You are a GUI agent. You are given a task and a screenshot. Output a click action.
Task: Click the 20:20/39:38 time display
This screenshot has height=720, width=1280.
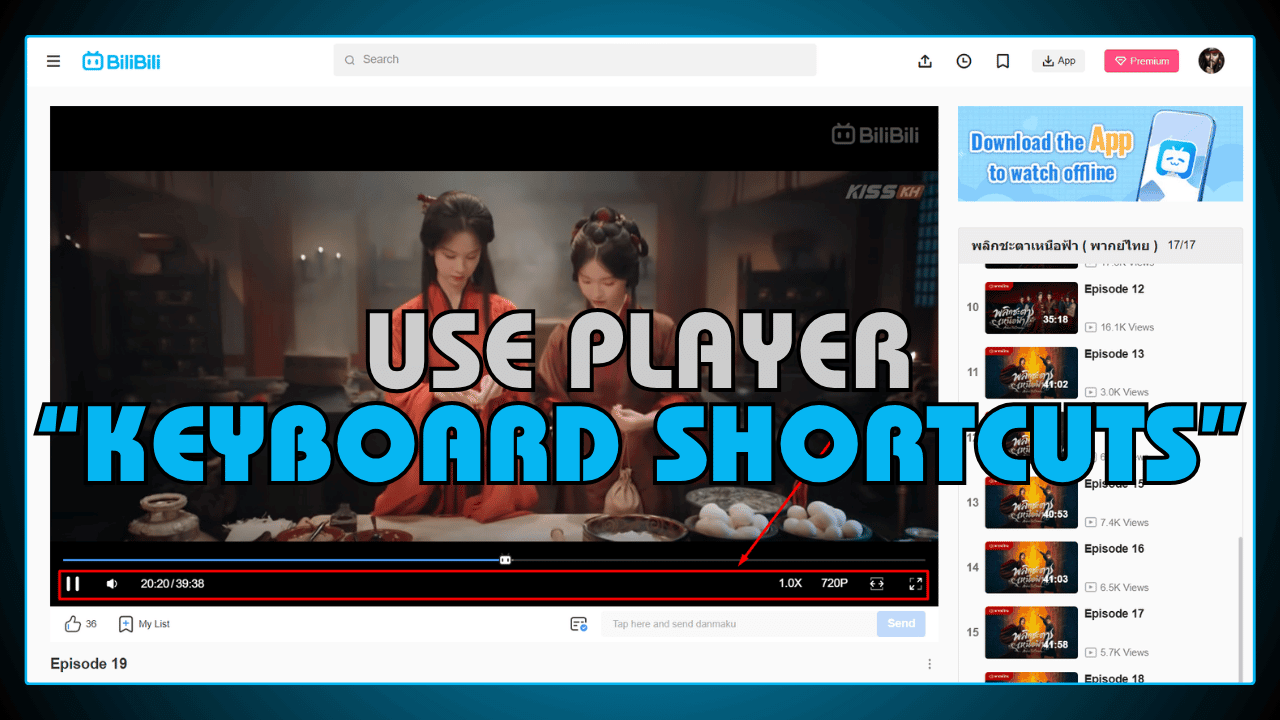click(172, 583)
